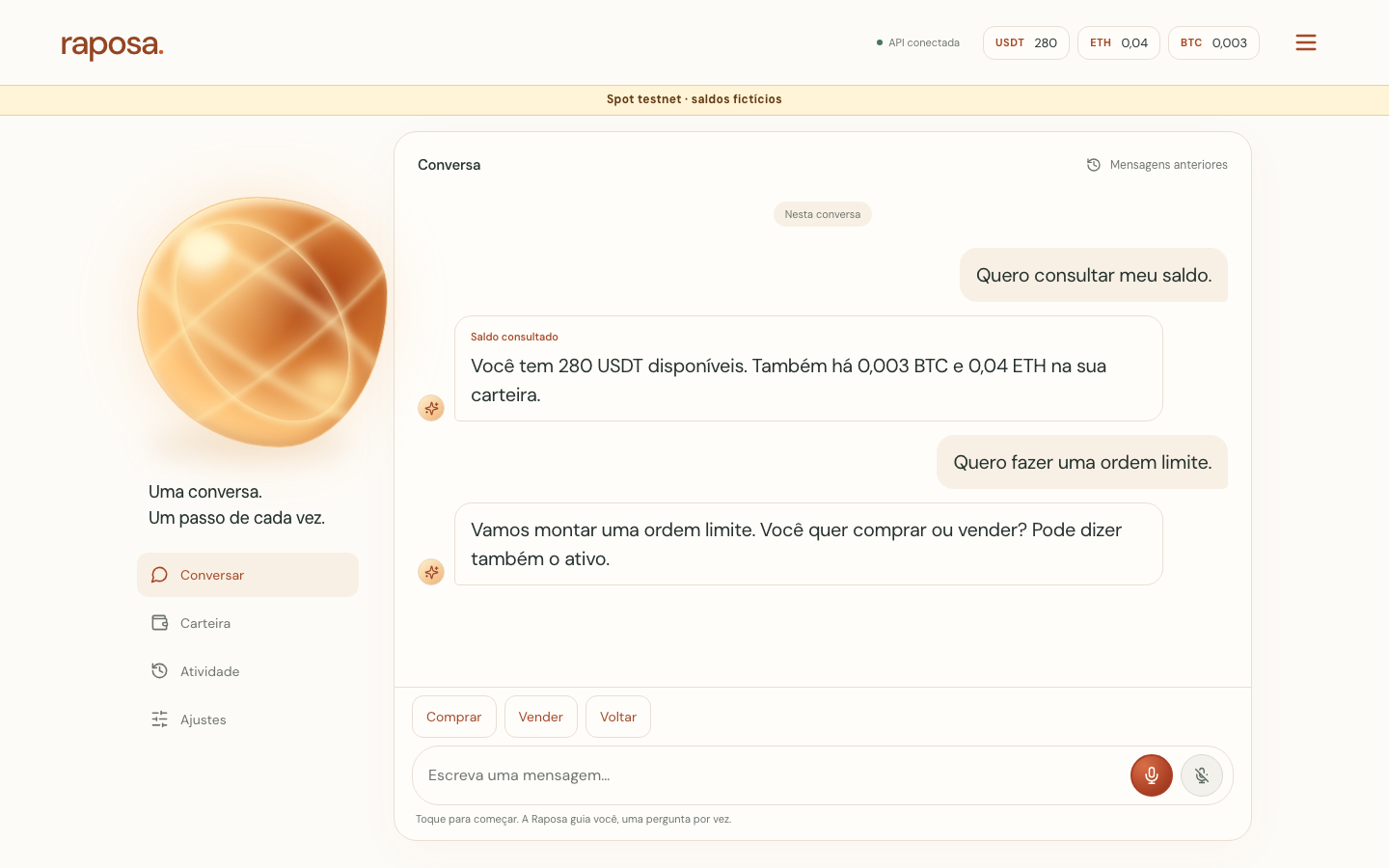
Task: Choose the Comprar quick reply
Action: (x=454, y=717)
